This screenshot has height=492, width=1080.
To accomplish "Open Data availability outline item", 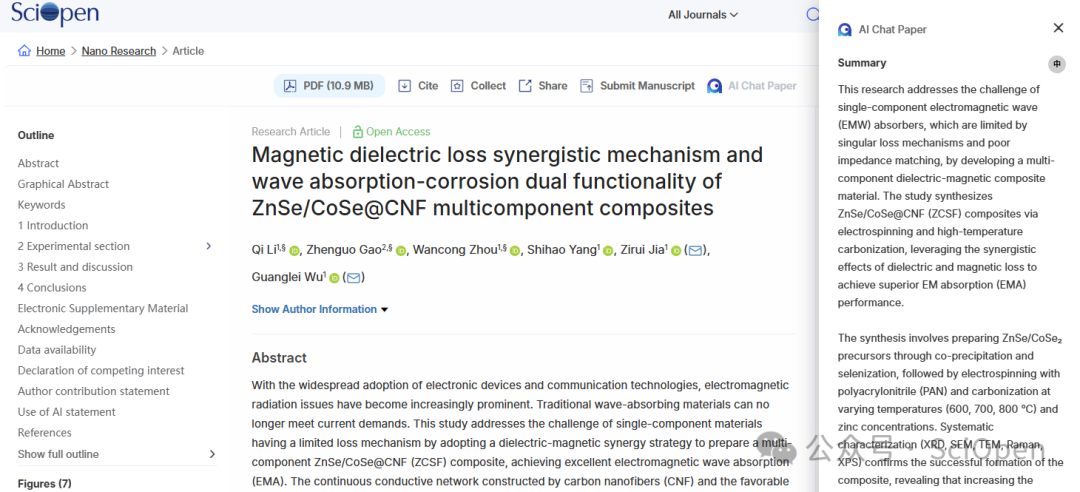I will (x=57, y=349).
